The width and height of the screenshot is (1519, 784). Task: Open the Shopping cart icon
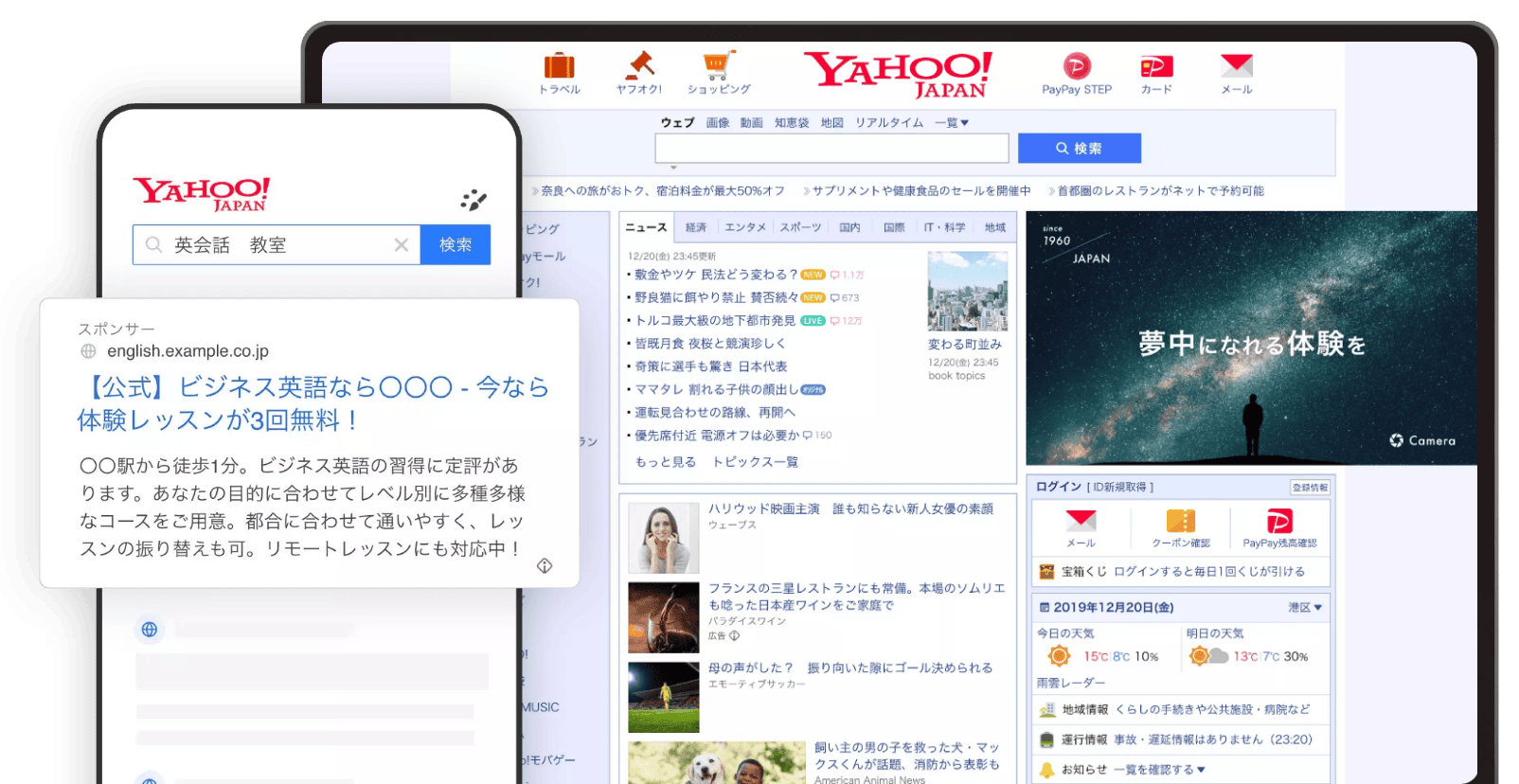point(719,66)
